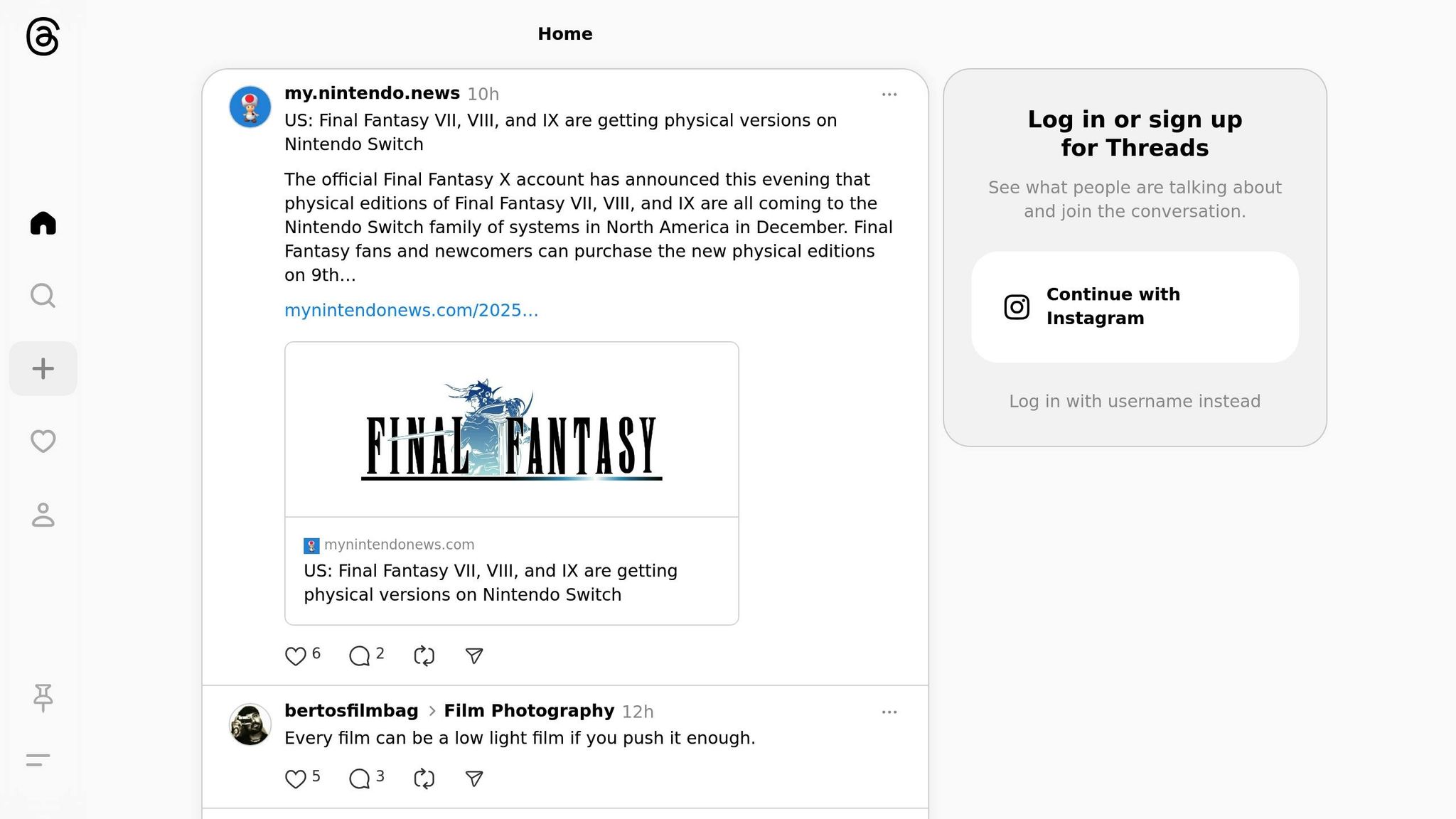This screenshot has width=1456, height=819.
Task: Open the Search magnifier in the sidebar
Action: (43, 296)
